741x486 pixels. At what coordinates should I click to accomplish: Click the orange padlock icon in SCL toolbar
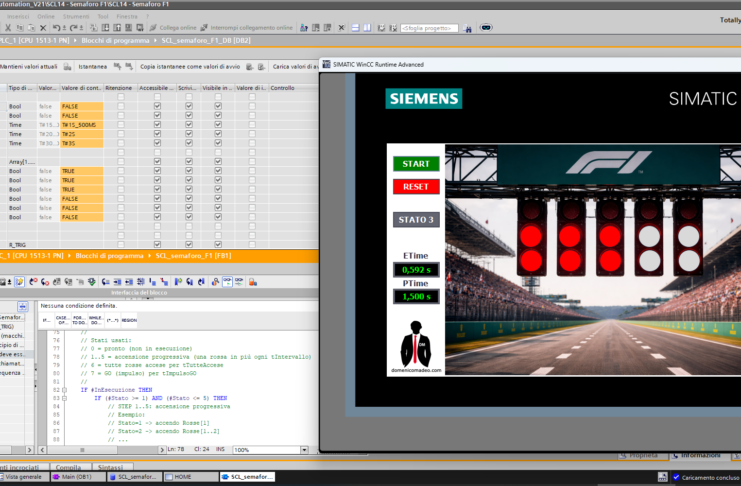pyautogui.click(x=253, y=282)
